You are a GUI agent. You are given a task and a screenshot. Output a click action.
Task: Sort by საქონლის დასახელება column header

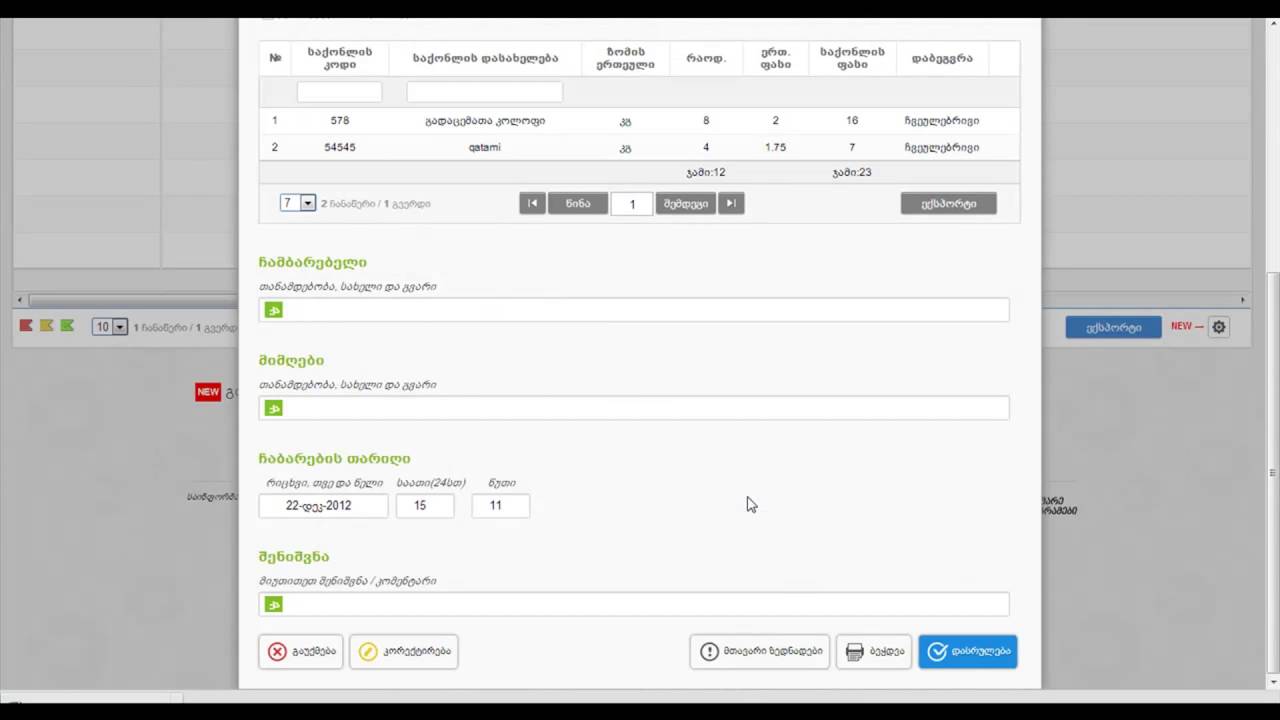pyautogui.click(x=485, y=58)
